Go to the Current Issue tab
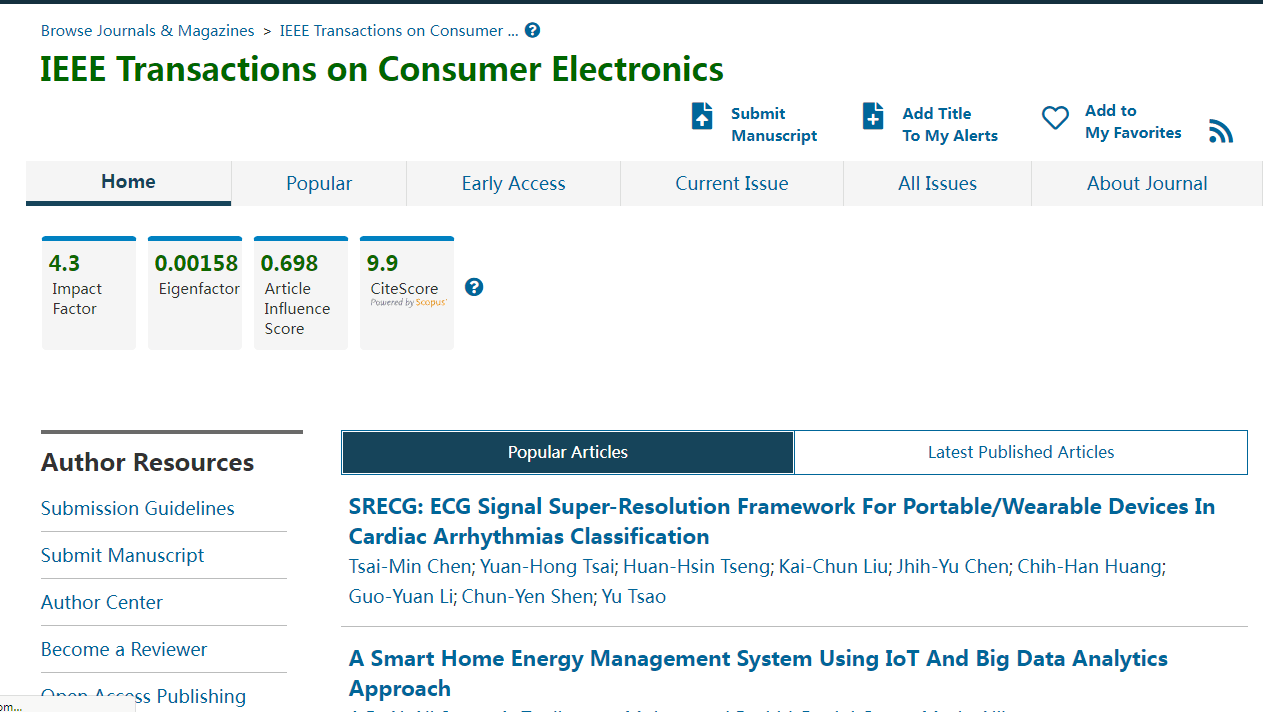Screen dimensions: 1263x712 732,183
